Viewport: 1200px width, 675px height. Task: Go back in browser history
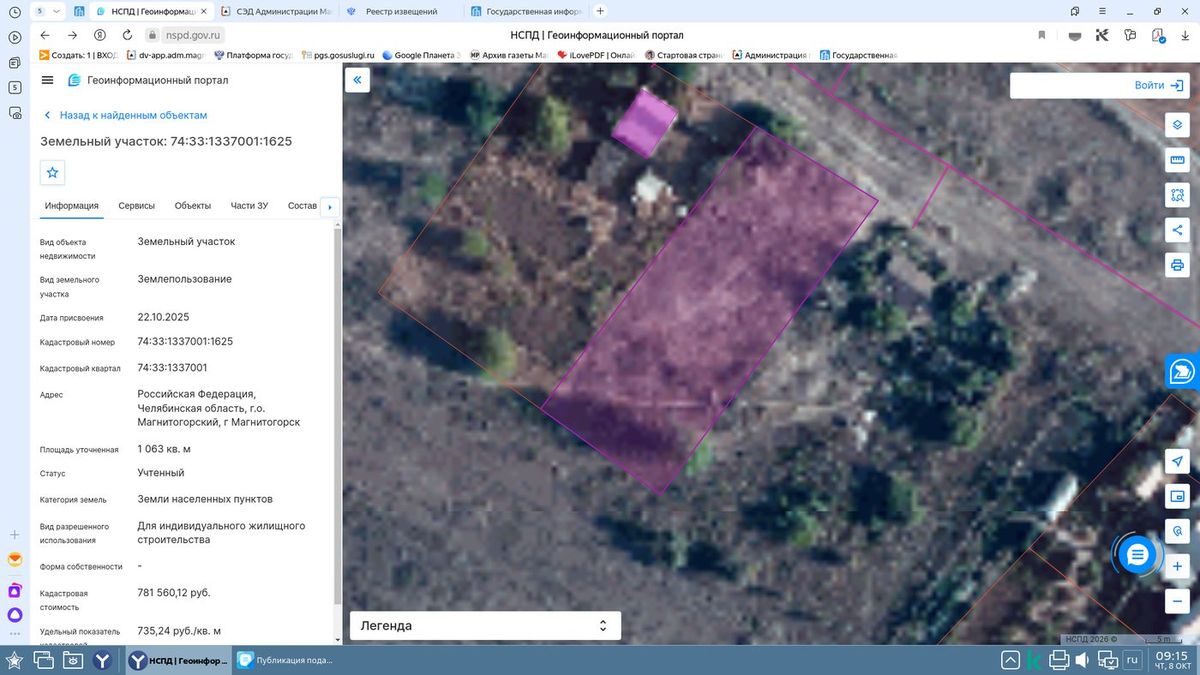(45, 35)
